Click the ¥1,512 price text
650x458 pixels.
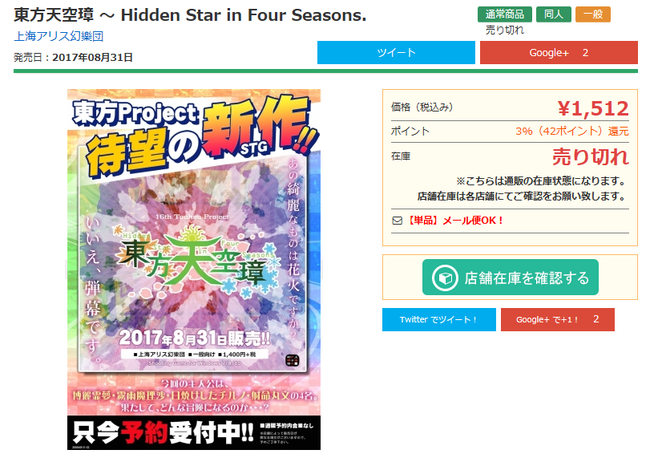tap(593, 109)
